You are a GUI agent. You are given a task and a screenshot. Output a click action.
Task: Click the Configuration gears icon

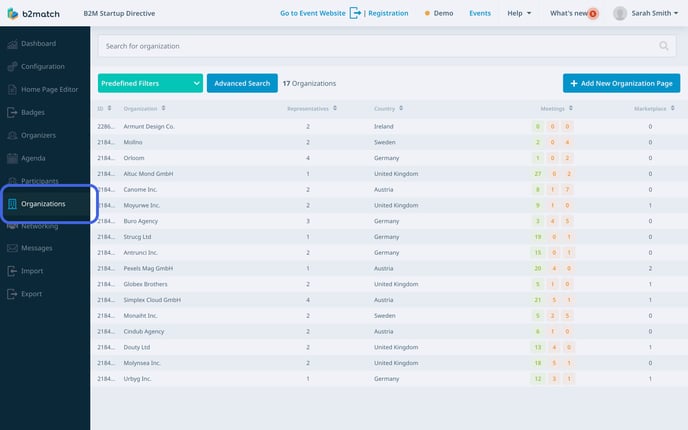pyautogui.click(x=12, y=67)
